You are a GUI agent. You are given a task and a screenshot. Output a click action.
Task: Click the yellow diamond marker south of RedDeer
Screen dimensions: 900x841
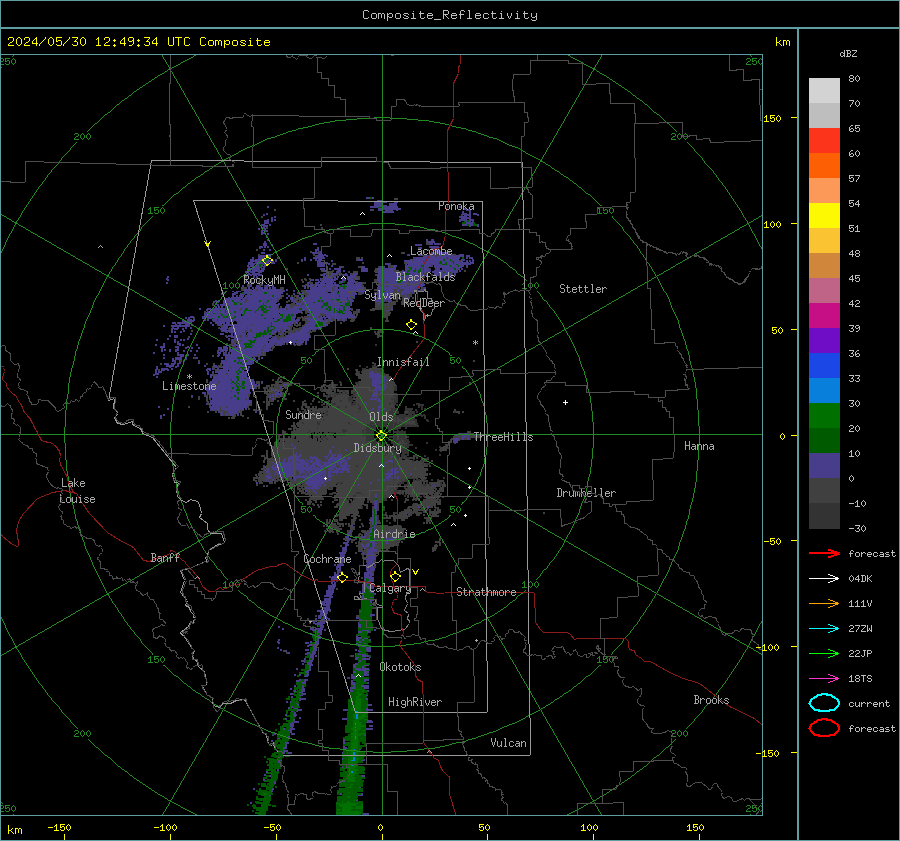click(411, 325)
